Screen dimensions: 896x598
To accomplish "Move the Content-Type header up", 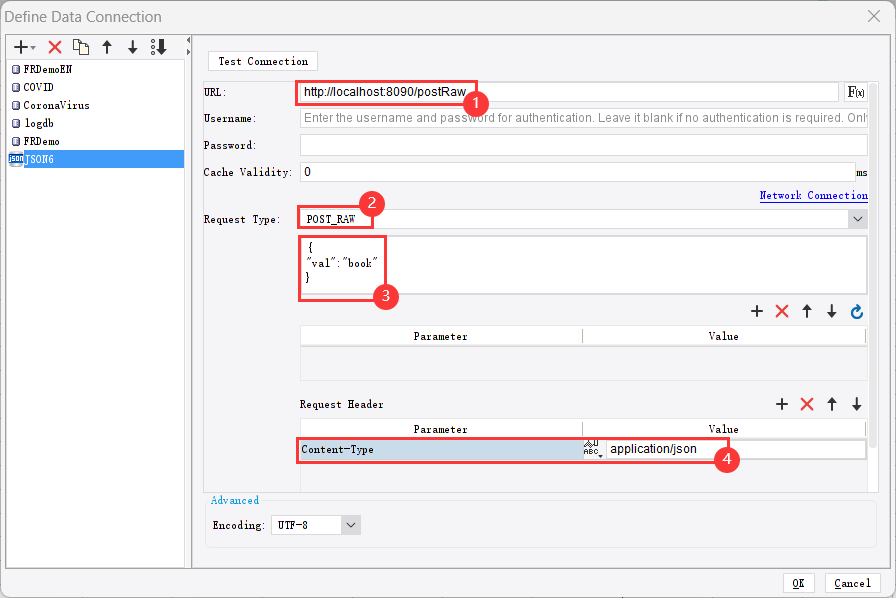I will click(x=832, y=404).
